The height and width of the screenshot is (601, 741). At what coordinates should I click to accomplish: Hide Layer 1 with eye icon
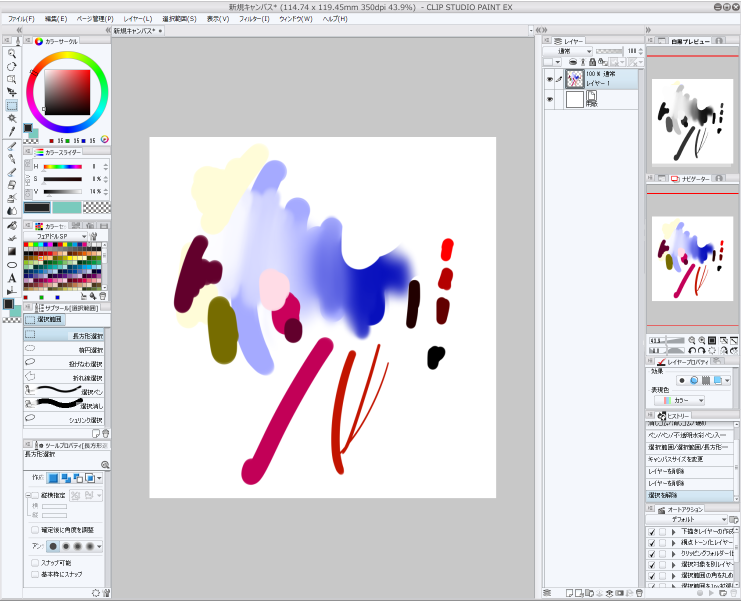[x=549, y=78]
